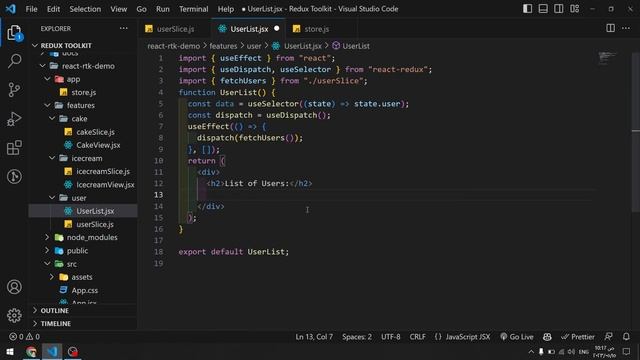Viewport: 640px width, 360px height.
Task: Click the VS Code taskbar icon
Action: tap(52, 351)
